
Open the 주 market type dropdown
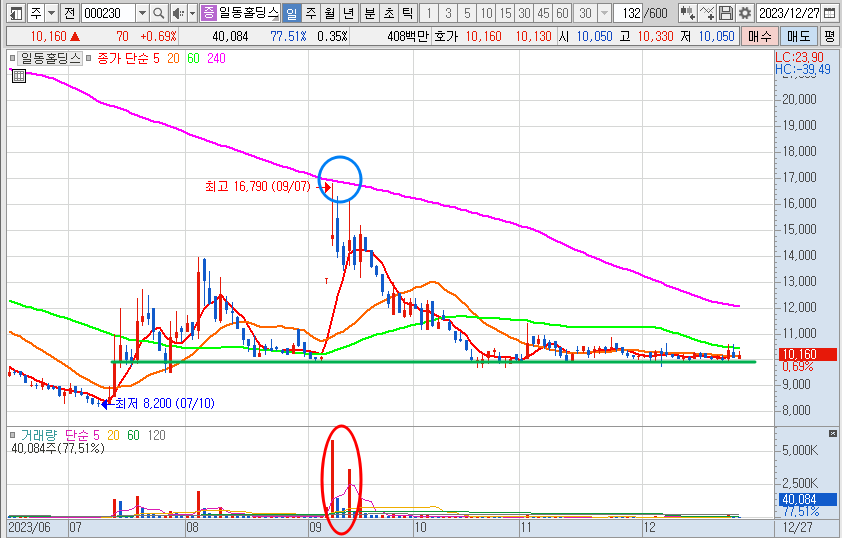[52, 13]
